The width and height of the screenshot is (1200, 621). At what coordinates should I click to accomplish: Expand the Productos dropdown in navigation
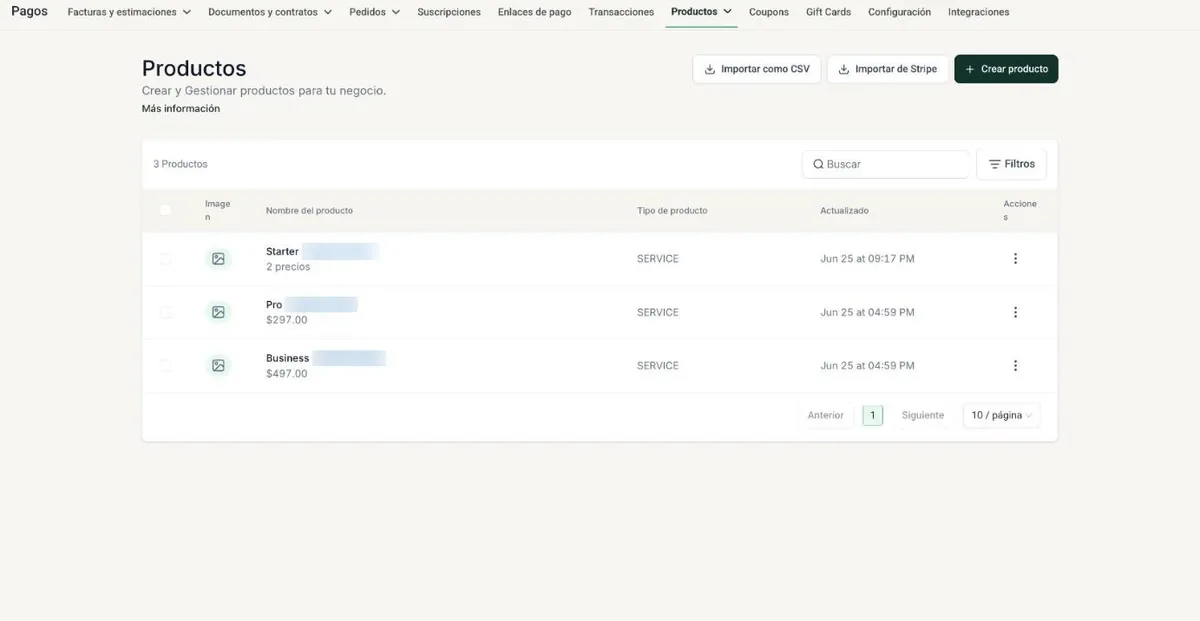701,12
